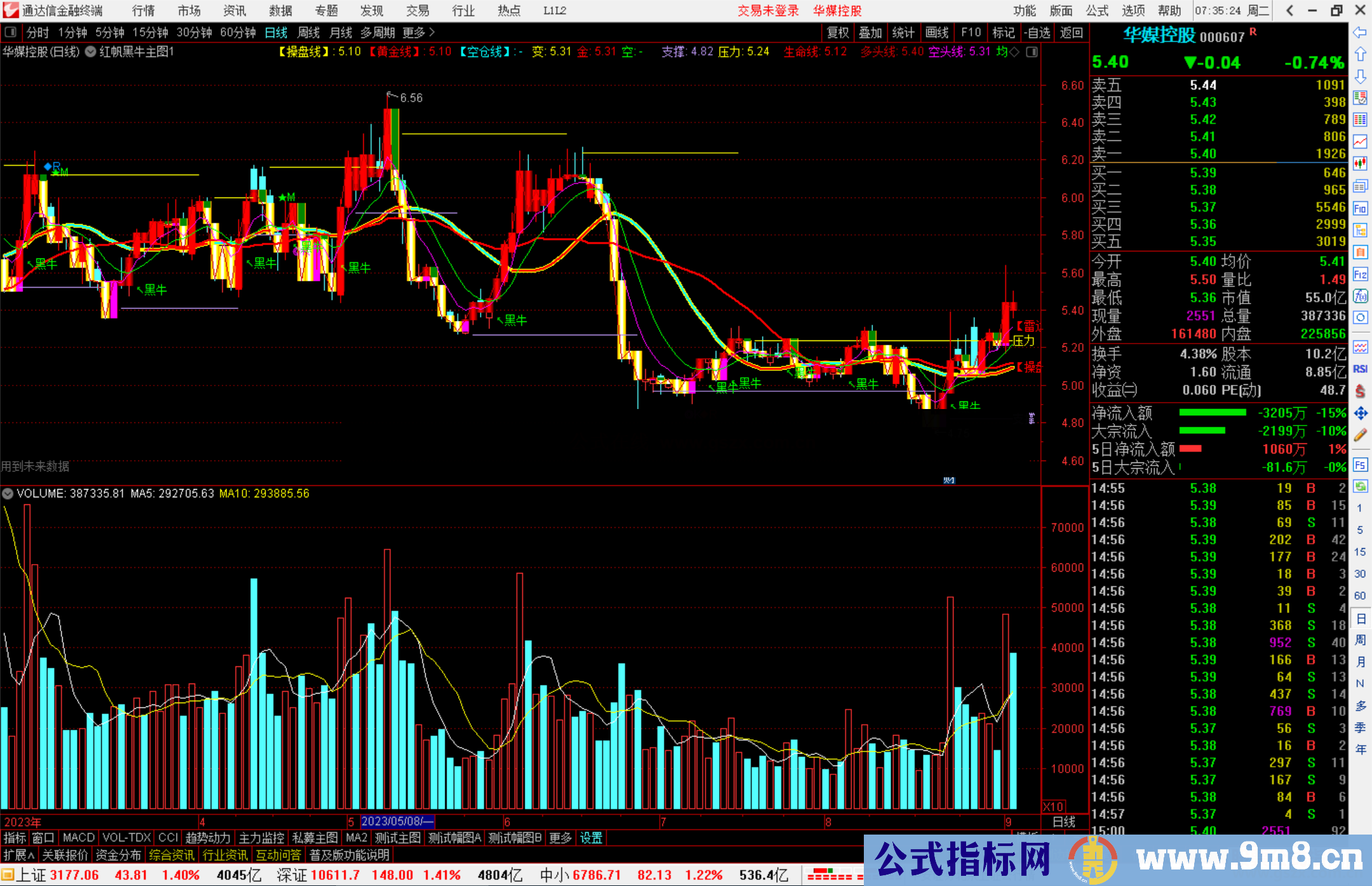
Task: Expand the VOLUME indicator dropdown arrow
Action: pyautogui.click(x=8, y=493)
